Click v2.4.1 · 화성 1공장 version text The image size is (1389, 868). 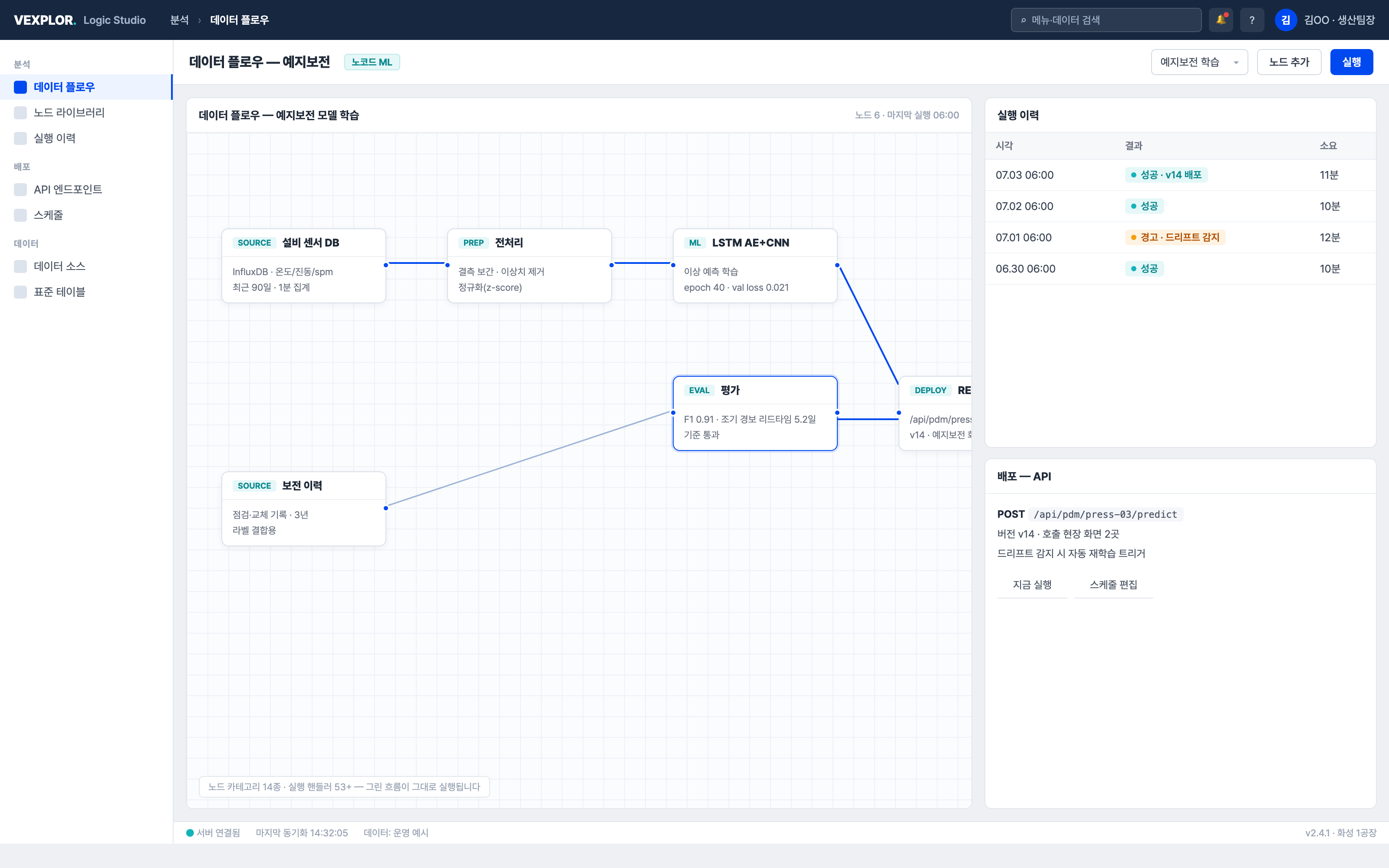point(1340,833)
